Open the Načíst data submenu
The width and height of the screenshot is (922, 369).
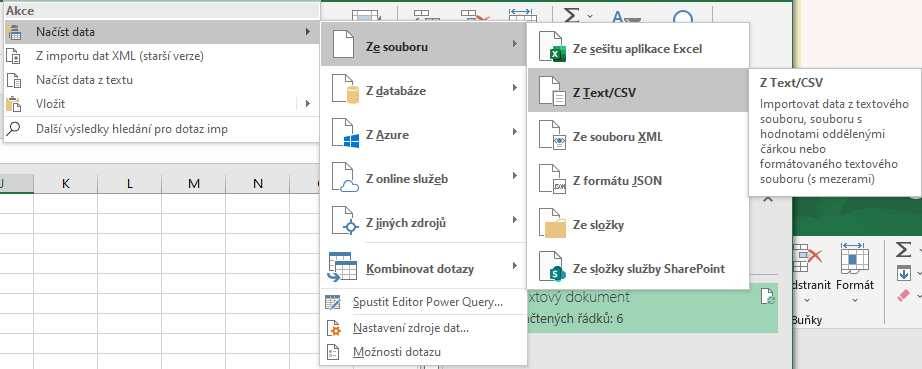tap(161, 32)
